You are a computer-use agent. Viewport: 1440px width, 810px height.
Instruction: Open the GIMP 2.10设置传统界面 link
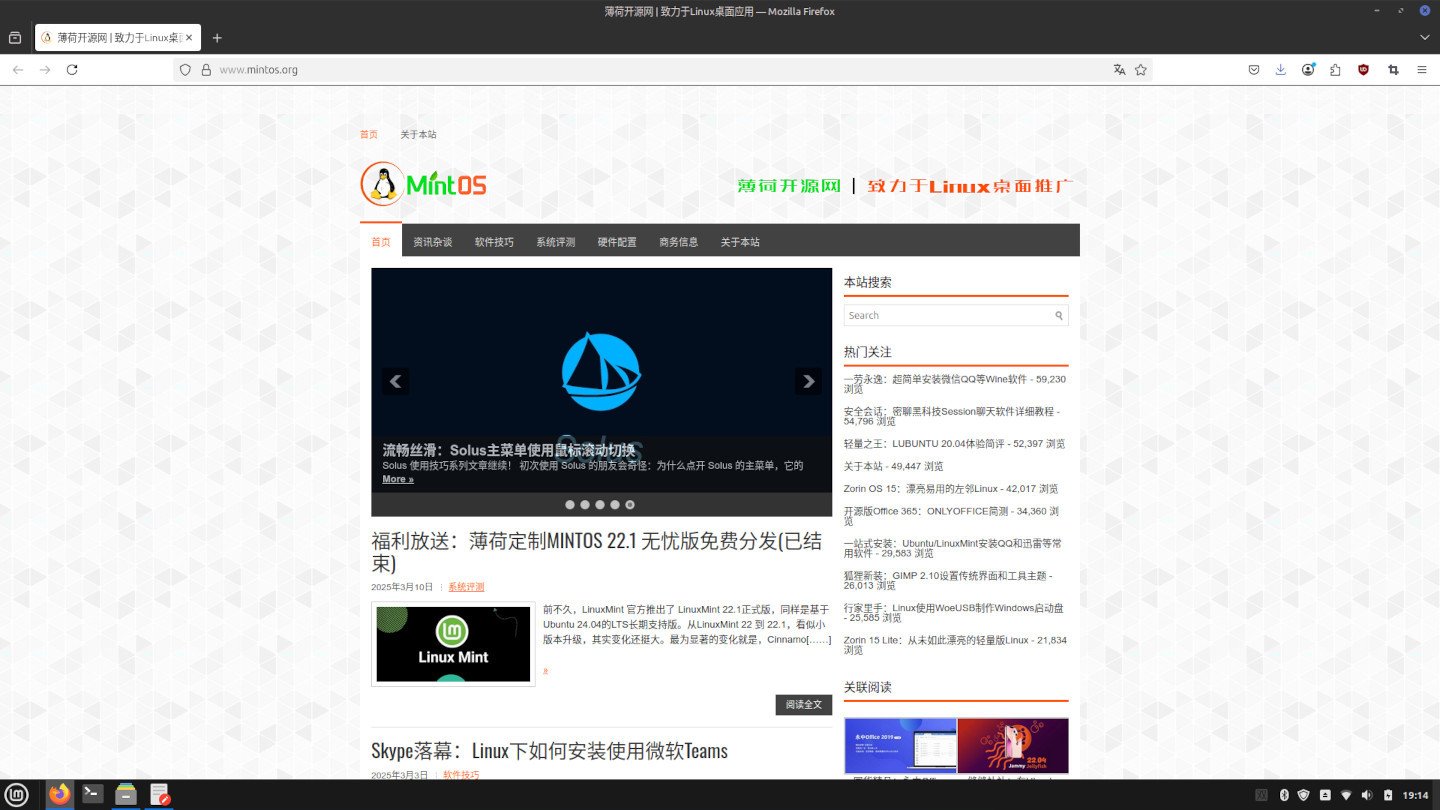pyautogui.click(x=948, y=580)
